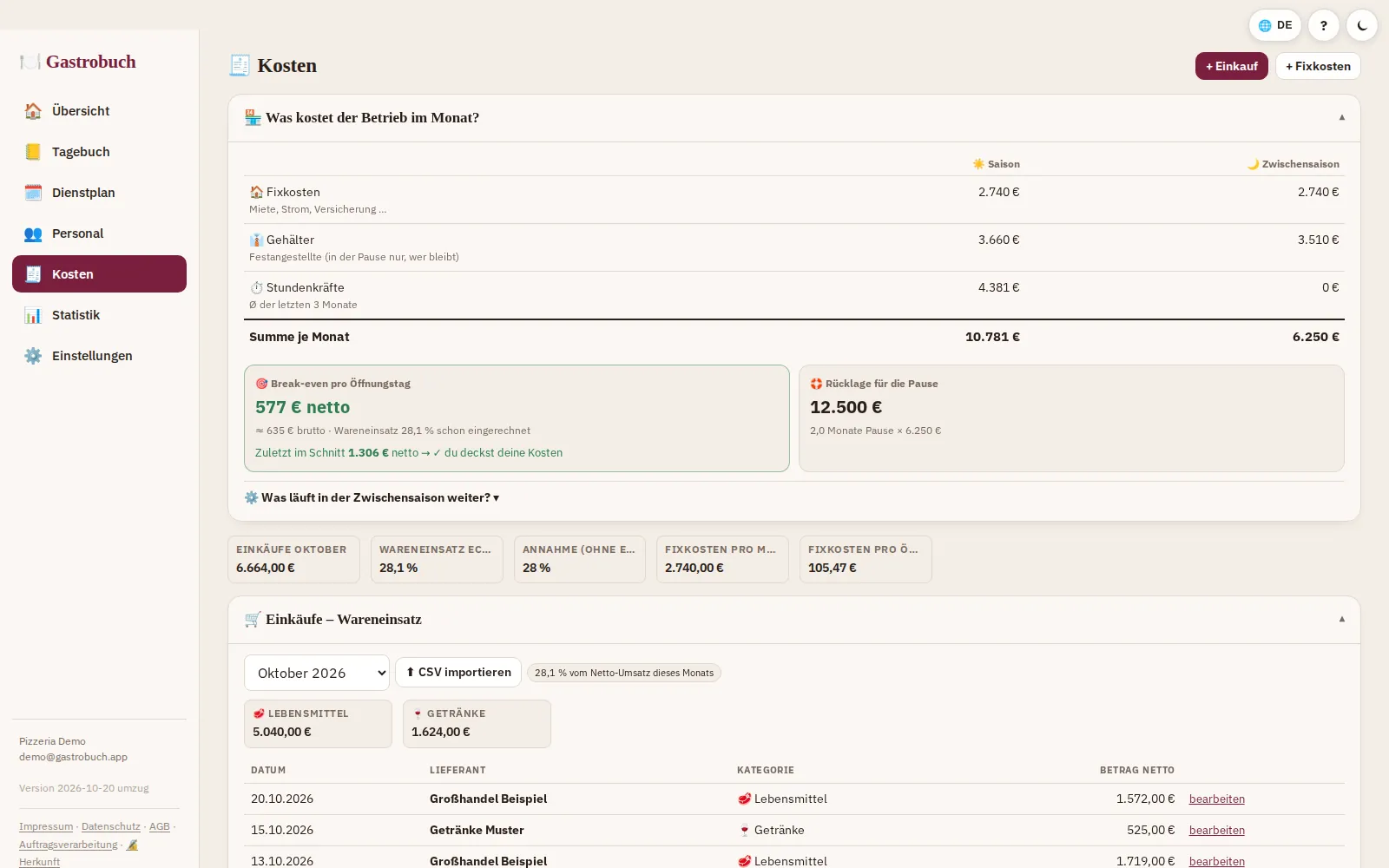Expand 'Was läuft in der Zwischensaison weiter?'
1389x868 pixels.
372,497
